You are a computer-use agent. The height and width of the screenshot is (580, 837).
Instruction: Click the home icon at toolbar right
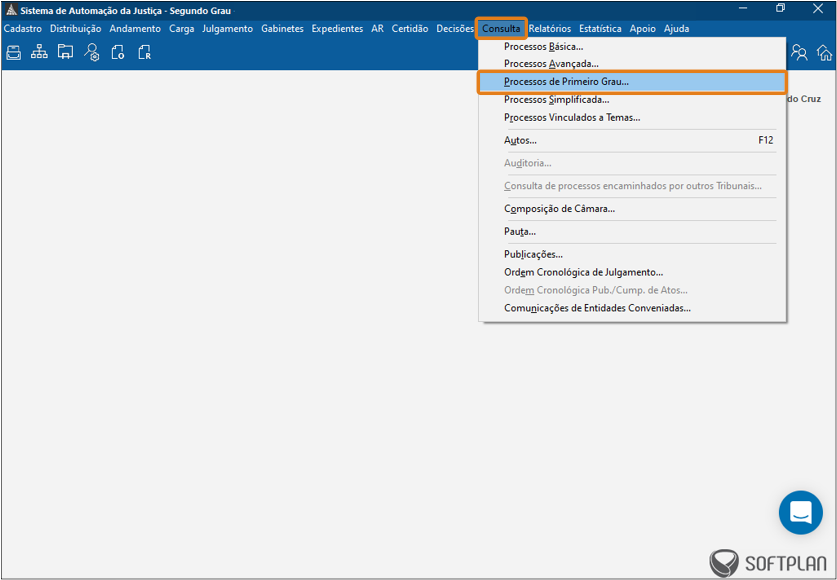(824, 53)
